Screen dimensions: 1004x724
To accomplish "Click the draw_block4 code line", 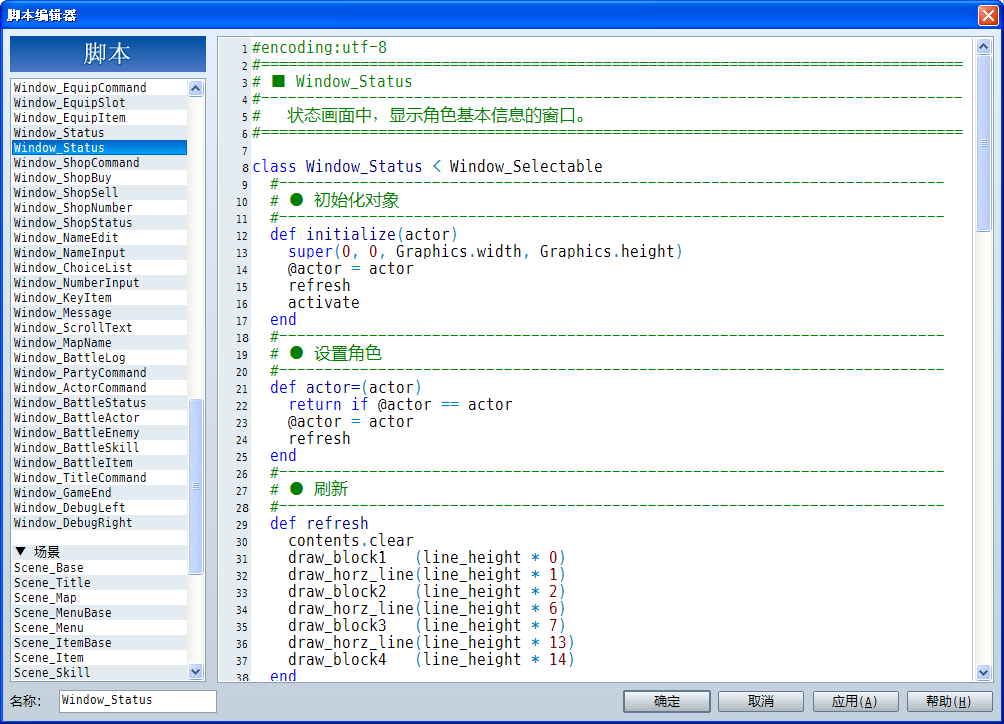I will pos(431,659).
